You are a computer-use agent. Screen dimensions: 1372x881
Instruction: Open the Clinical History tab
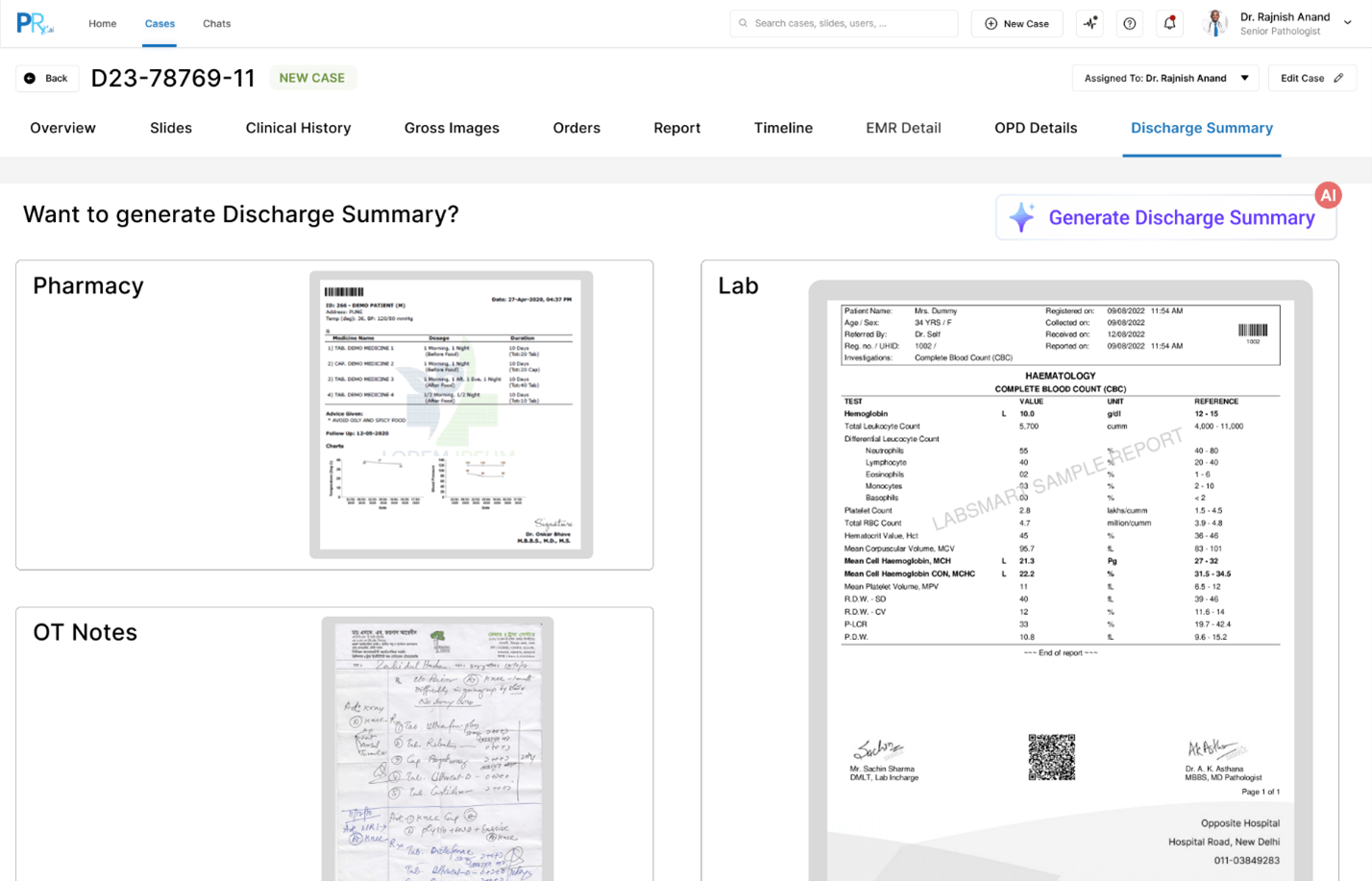[298, 129]
